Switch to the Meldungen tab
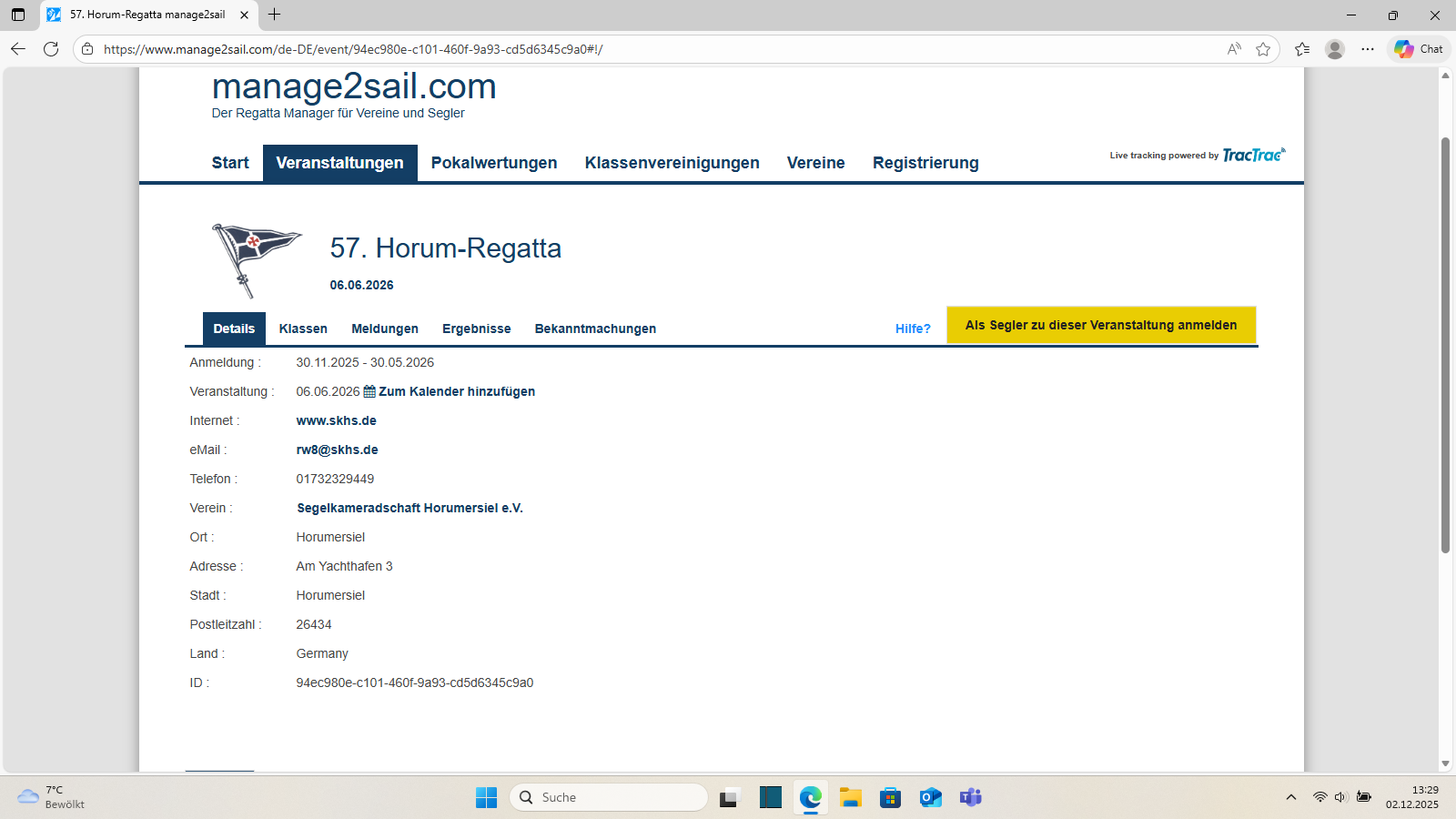 coord(385,329)
